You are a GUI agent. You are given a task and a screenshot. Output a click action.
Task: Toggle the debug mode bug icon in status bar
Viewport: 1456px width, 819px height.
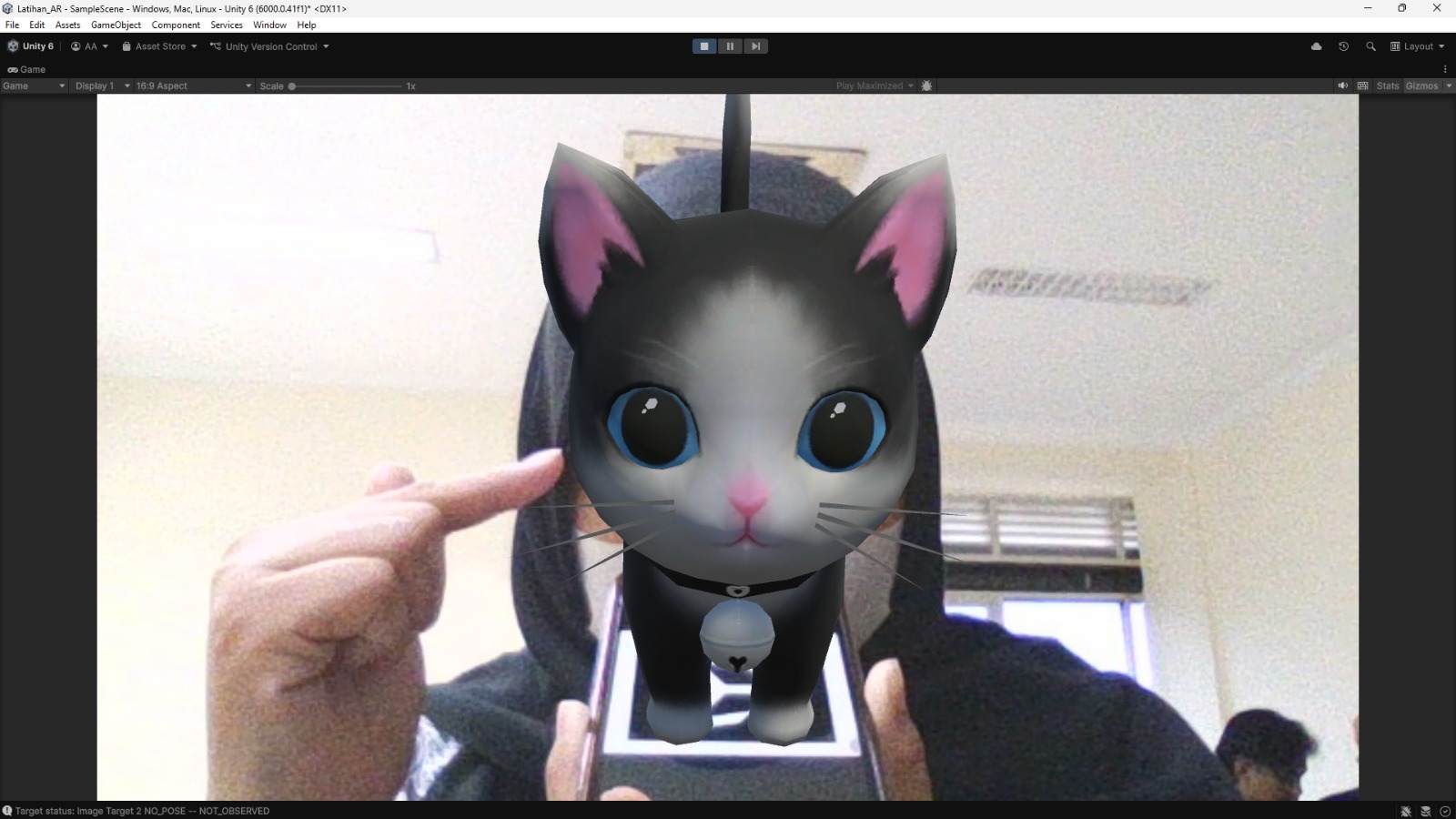pos(1406,811)
